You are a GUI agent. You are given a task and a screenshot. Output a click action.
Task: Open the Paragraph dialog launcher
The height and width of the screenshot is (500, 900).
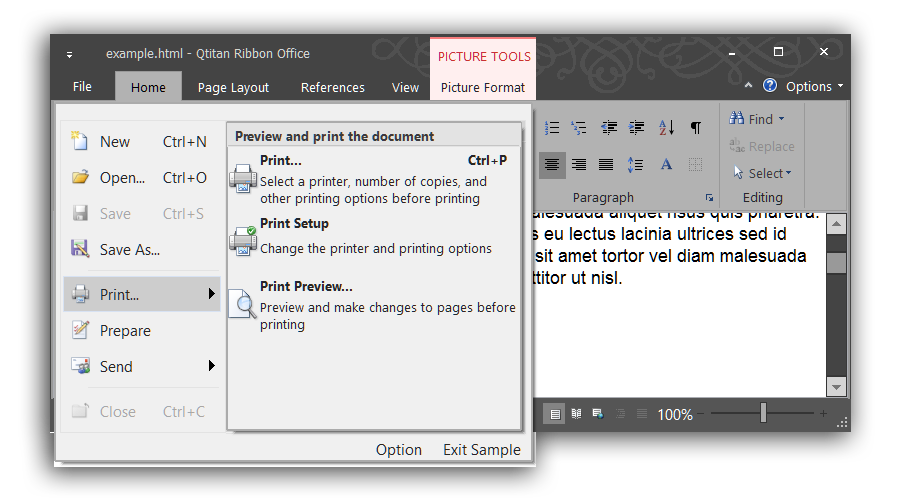tap(709, 198)
